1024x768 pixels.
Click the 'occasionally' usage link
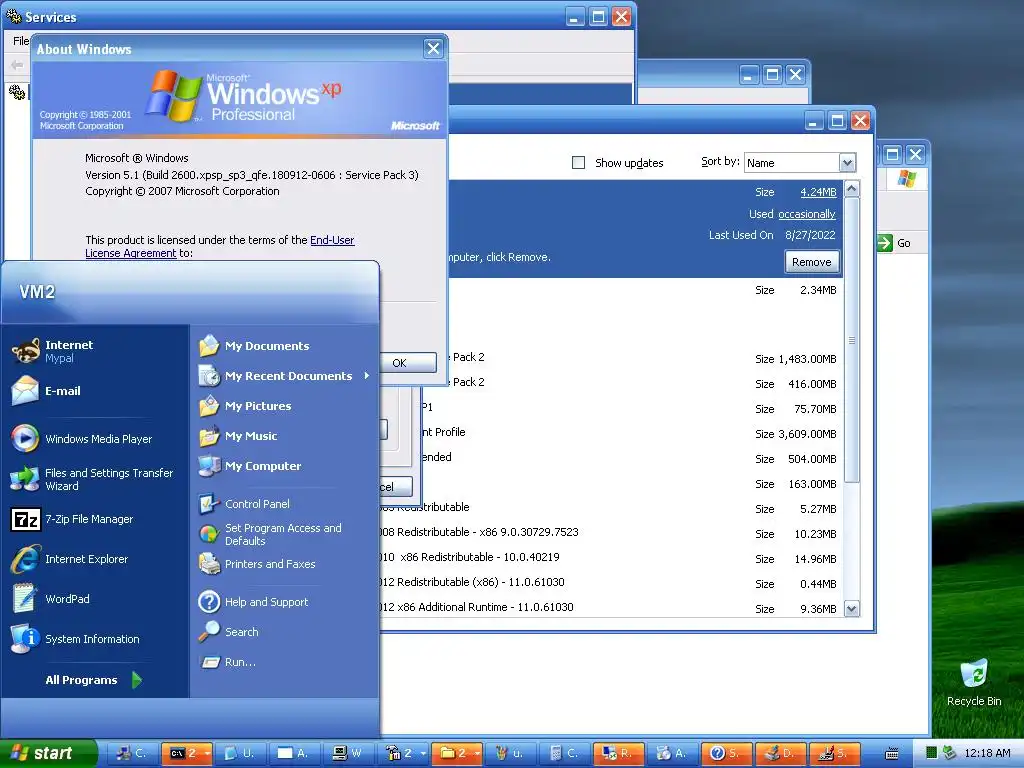coord(807,214)
